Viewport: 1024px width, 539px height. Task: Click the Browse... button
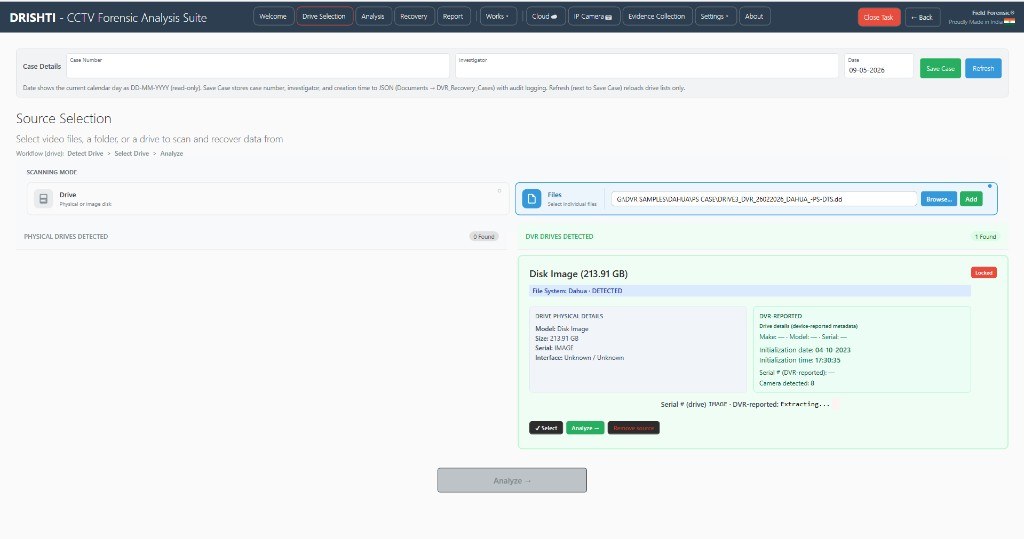pyautogui.click(x=938, y=199)
